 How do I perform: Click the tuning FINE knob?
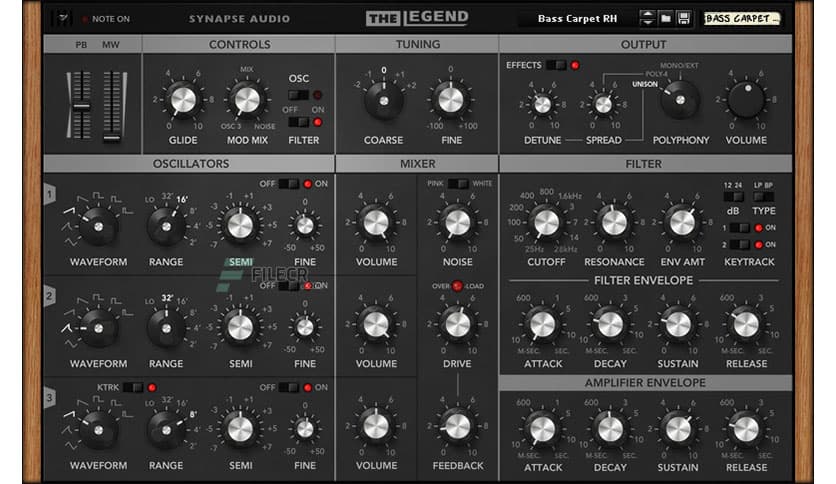451,100
